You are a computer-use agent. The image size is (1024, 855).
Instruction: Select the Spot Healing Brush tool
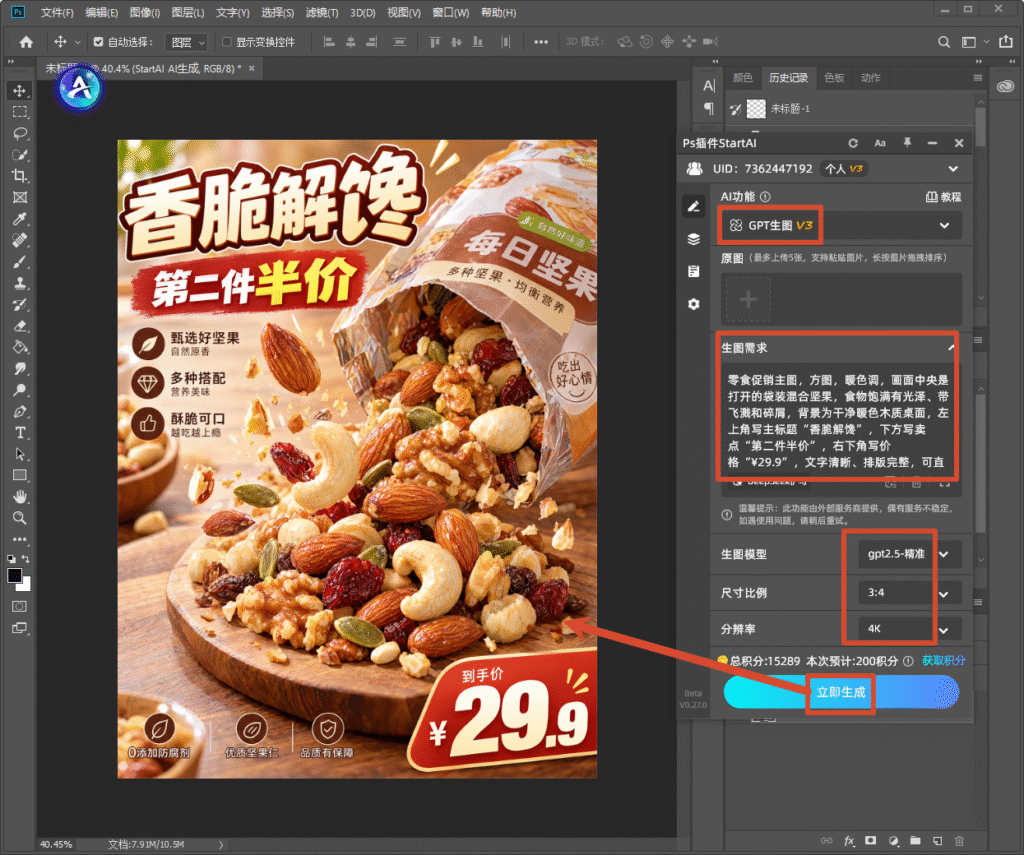pyautogui.click(x=20, y=240)
